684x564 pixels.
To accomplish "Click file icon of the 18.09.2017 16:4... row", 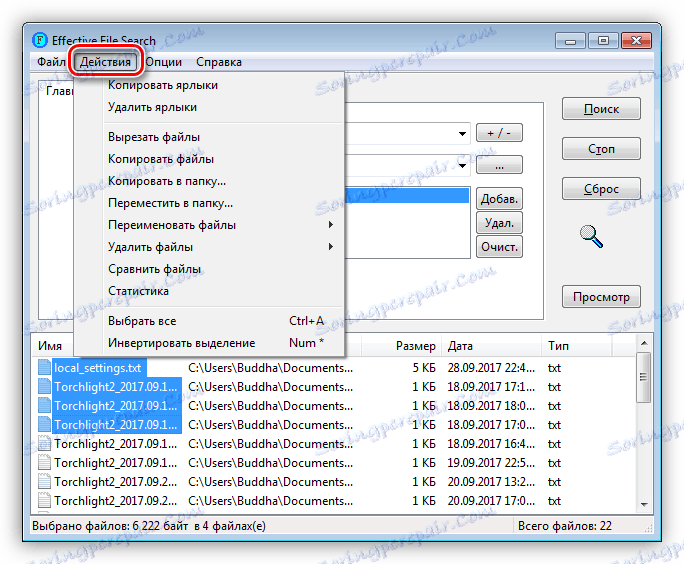I will [44, 444].
